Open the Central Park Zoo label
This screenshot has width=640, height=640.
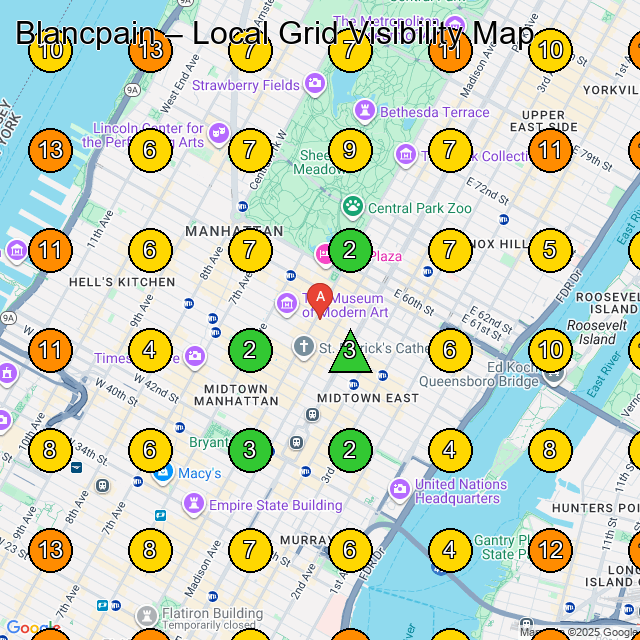click(420, 208)
